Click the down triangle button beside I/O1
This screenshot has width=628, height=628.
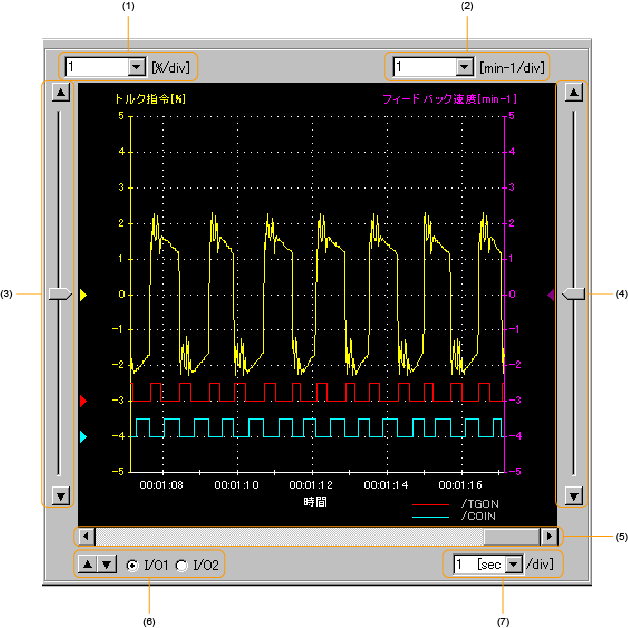pyautogui.click(x=106, y=565)
